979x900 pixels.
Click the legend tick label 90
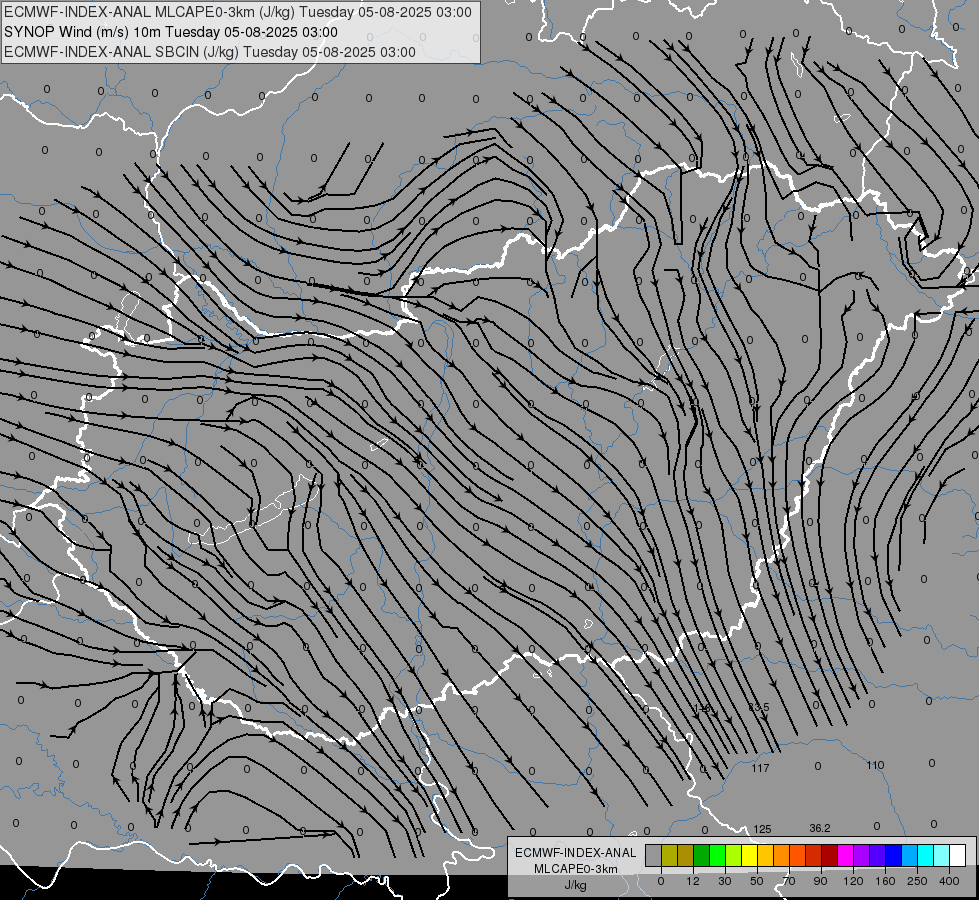click(x=820, y=881)
